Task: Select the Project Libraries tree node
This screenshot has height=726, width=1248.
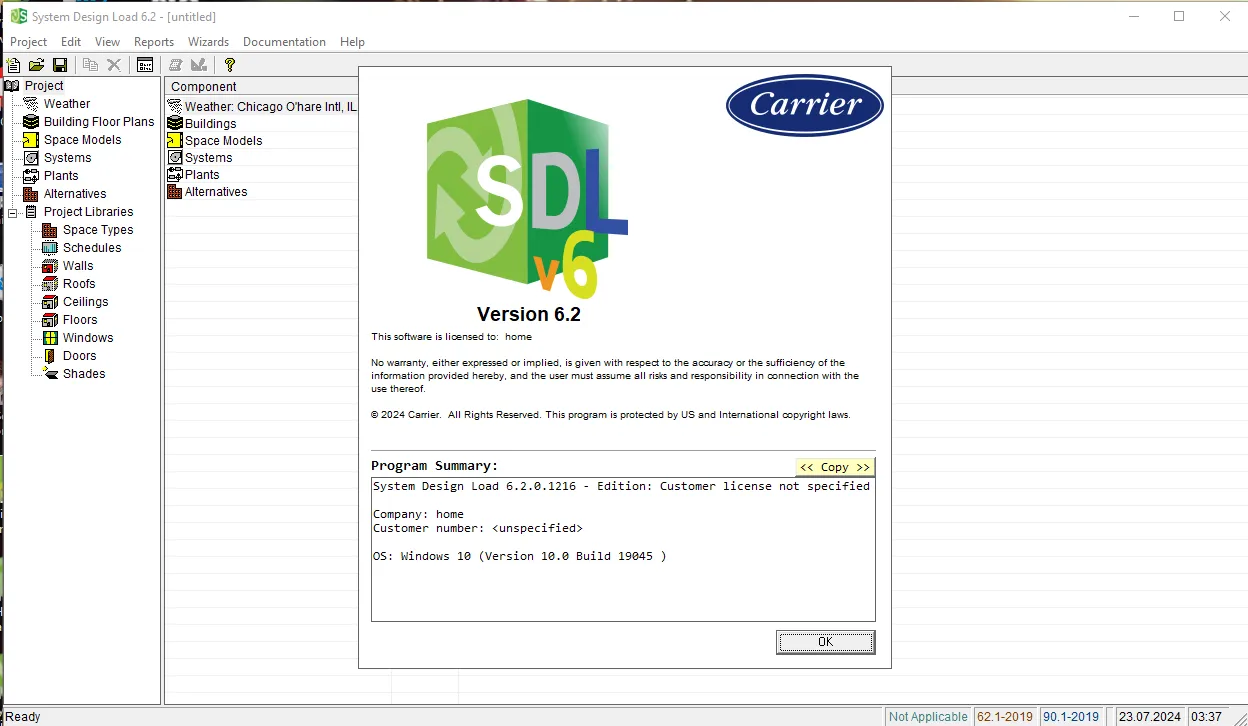Action: [88, 212]
